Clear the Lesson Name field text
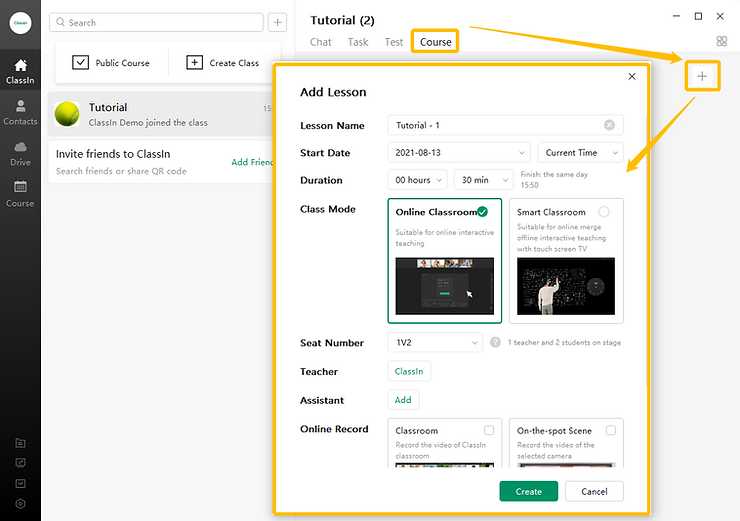740x521 pixels. 609,125
